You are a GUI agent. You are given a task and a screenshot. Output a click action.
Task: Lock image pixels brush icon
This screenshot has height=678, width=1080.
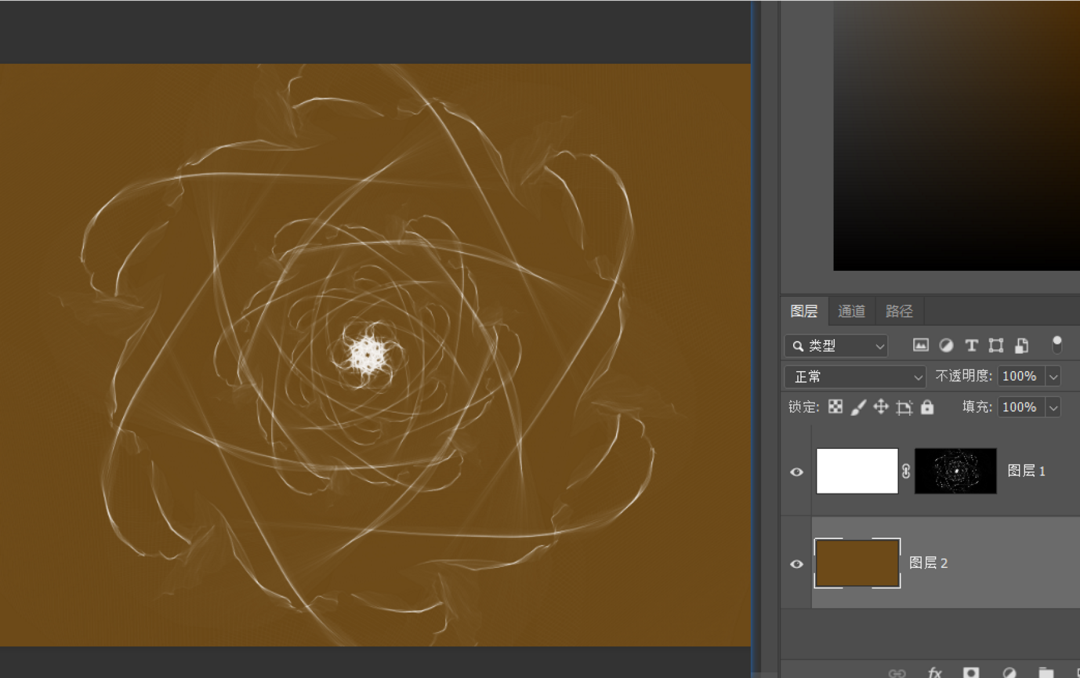tap(858, 407)
